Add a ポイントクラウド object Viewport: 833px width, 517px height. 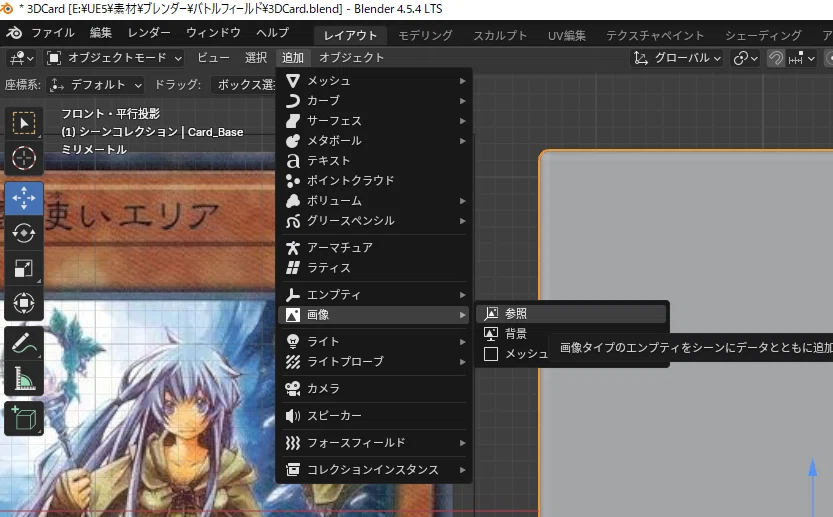pos(374,181)
